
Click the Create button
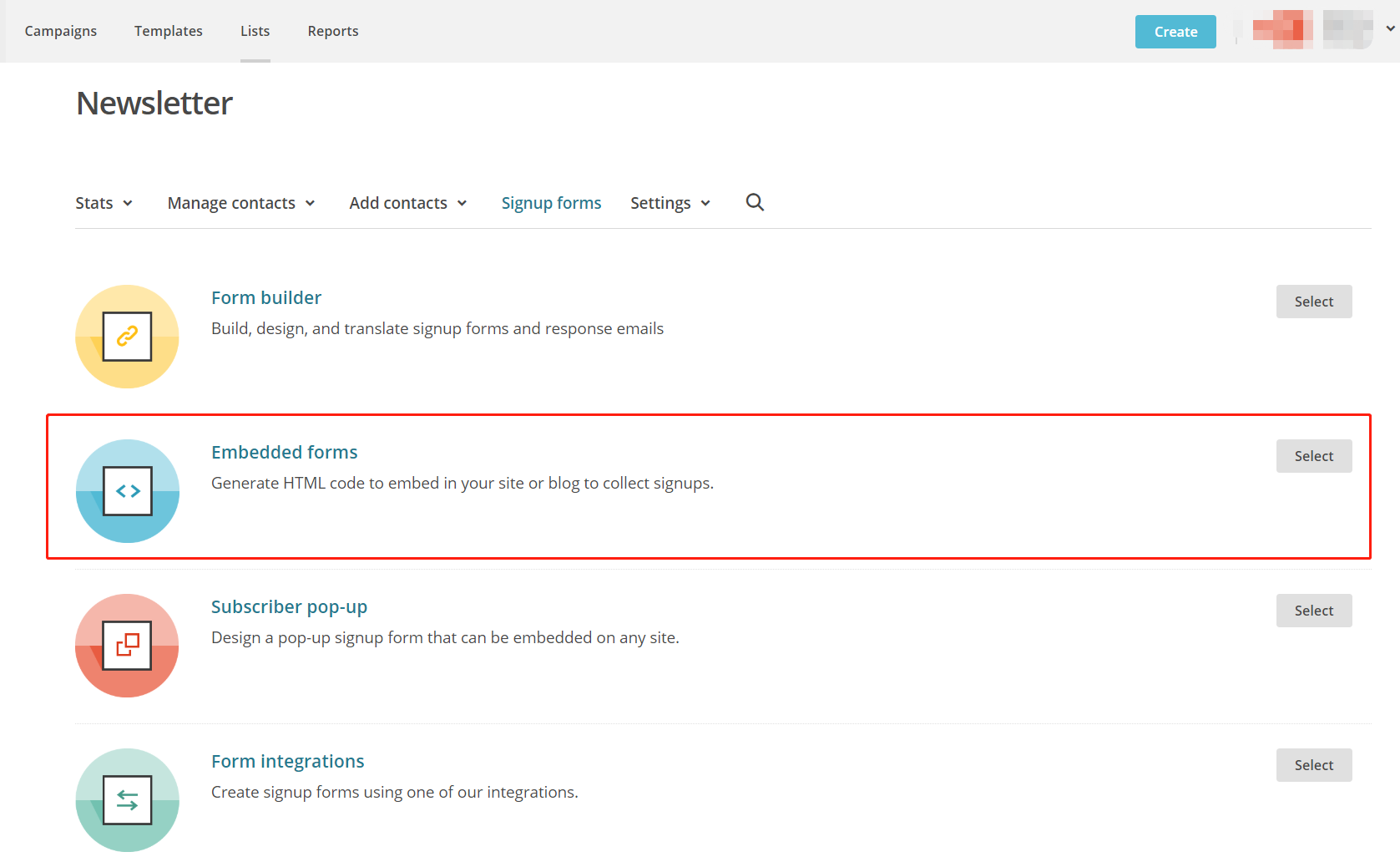[1175, 32]
